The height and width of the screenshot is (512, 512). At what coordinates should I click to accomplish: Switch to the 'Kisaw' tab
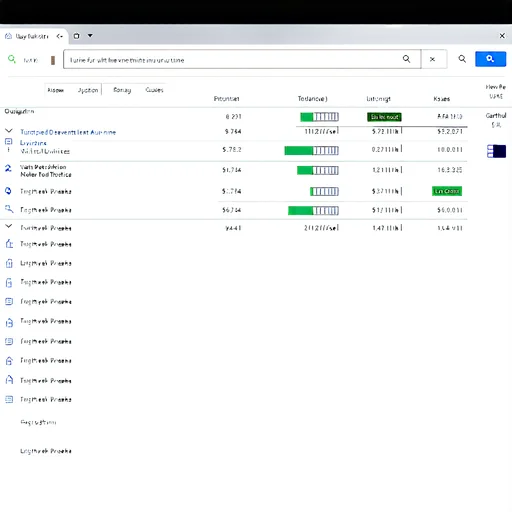pyautogui.click(x=55, y=90)
